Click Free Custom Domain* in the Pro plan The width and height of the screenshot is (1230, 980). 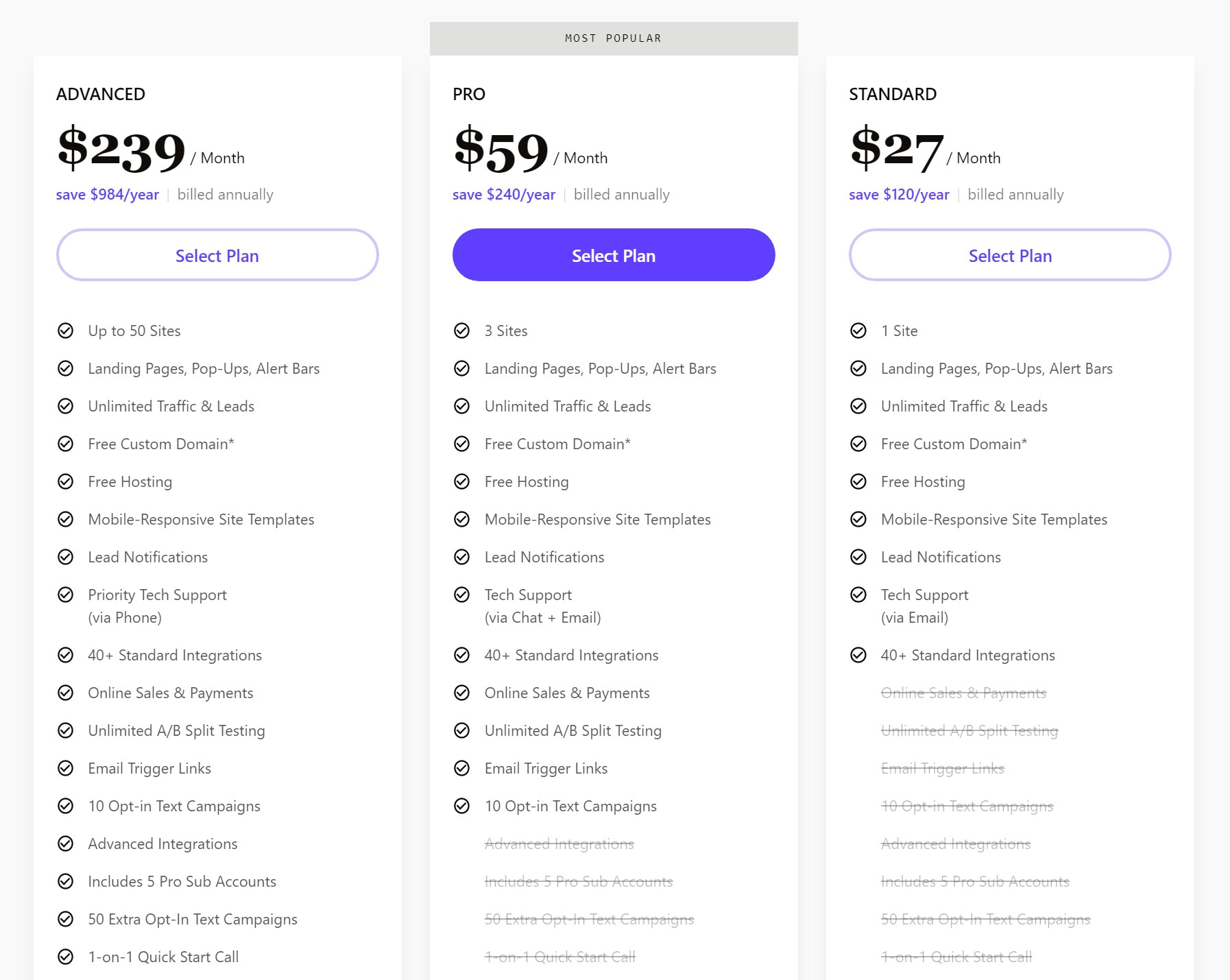pyautogui.click(x=557, y=444)
